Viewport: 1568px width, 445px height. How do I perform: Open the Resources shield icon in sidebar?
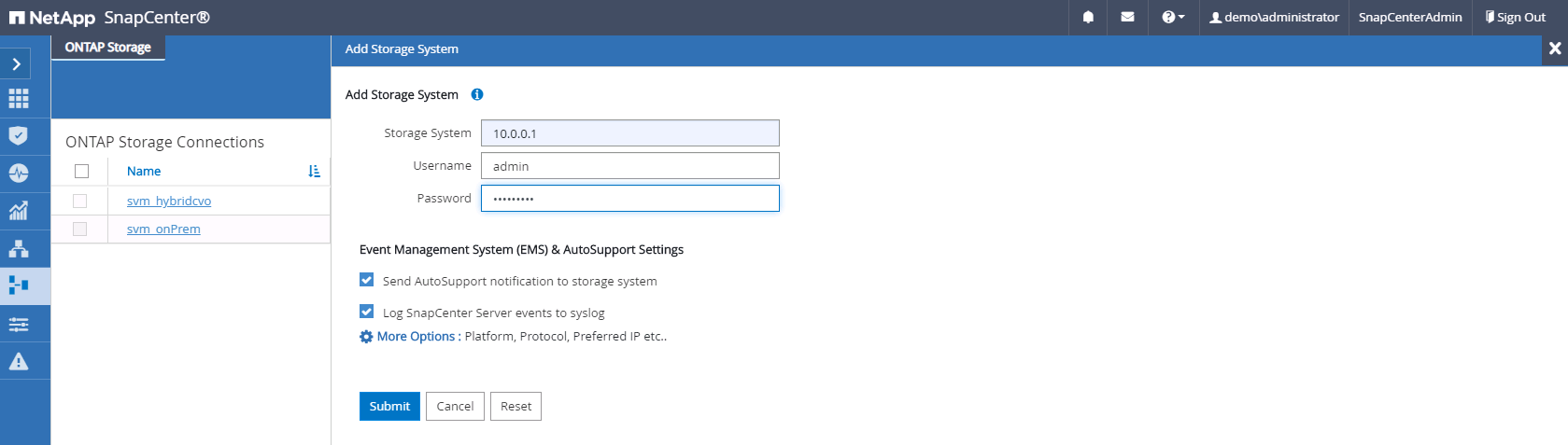pyautogui.click(x=19, y=136)
